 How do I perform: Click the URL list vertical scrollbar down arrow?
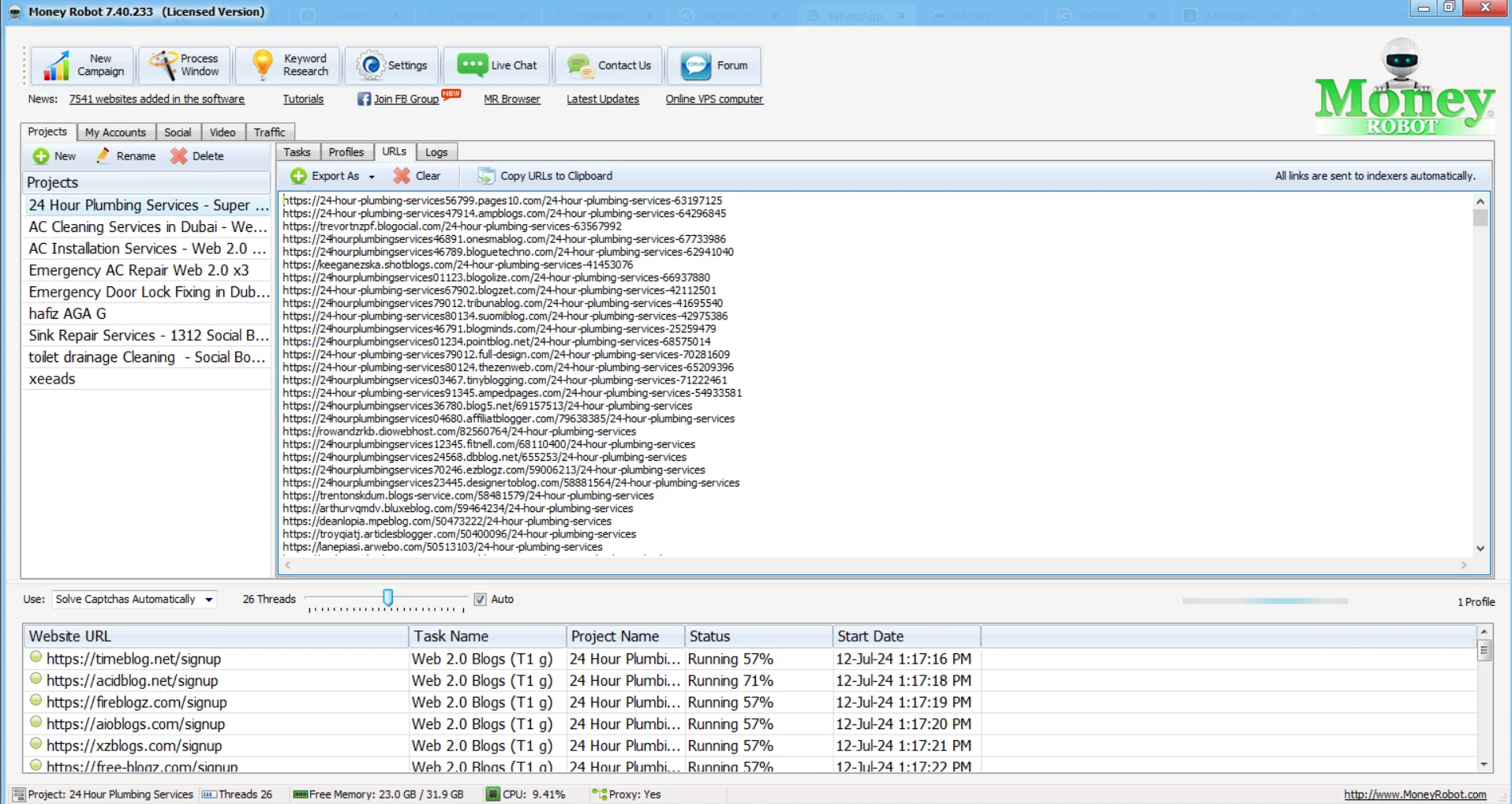point(1480,548)
